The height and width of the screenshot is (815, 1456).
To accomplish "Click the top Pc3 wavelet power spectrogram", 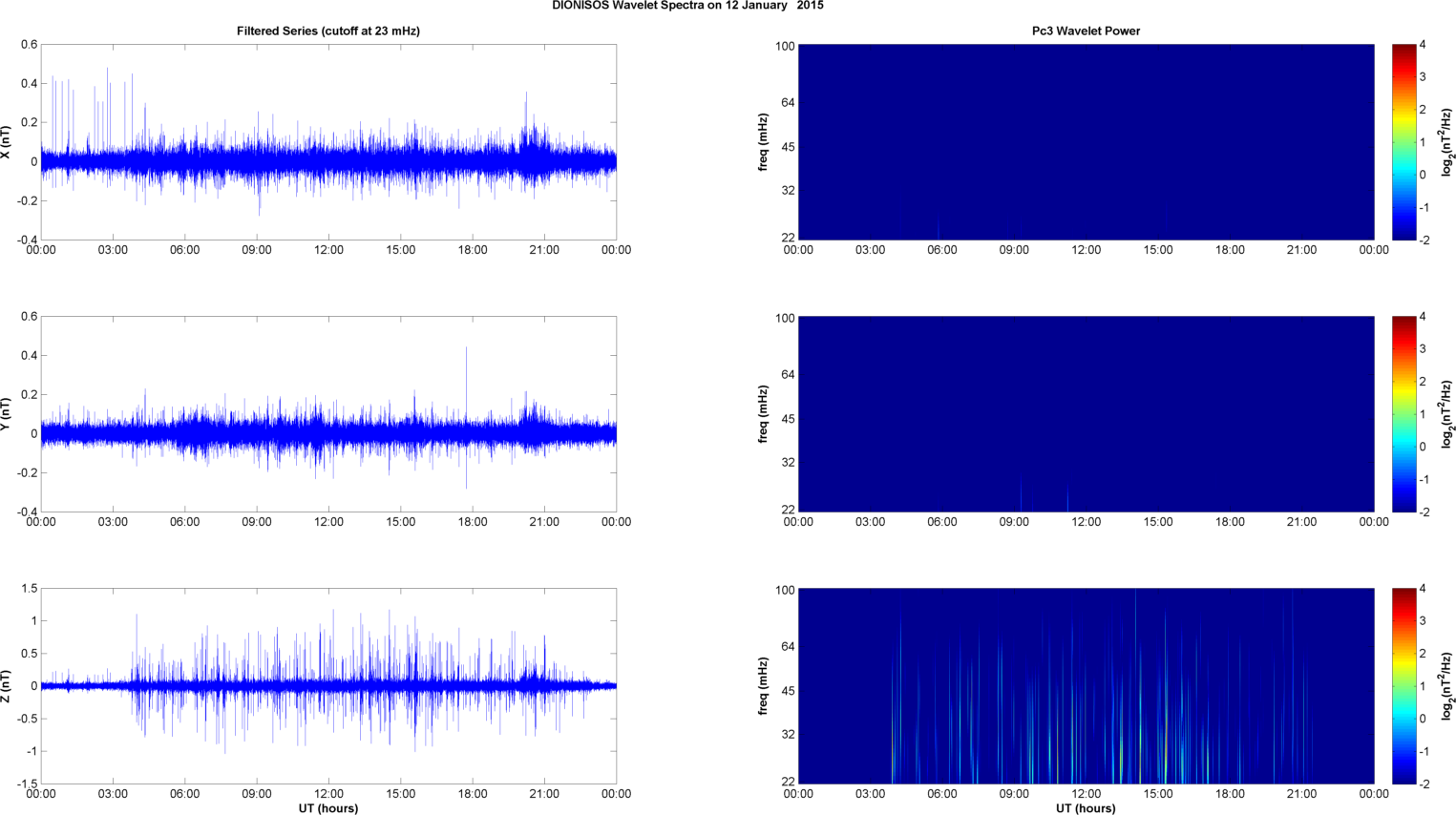I will (1086, 142).
